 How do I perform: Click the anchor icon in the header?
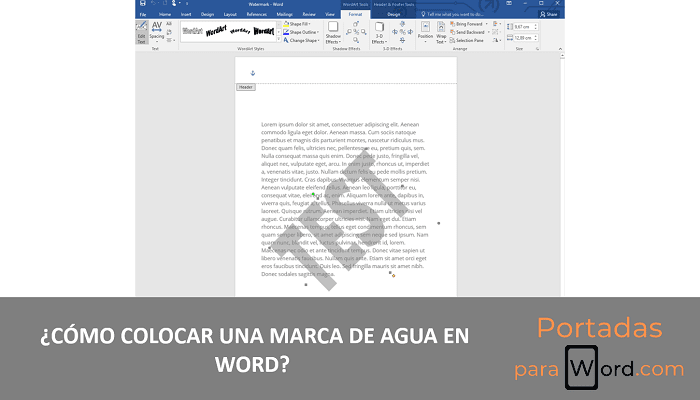253,73
